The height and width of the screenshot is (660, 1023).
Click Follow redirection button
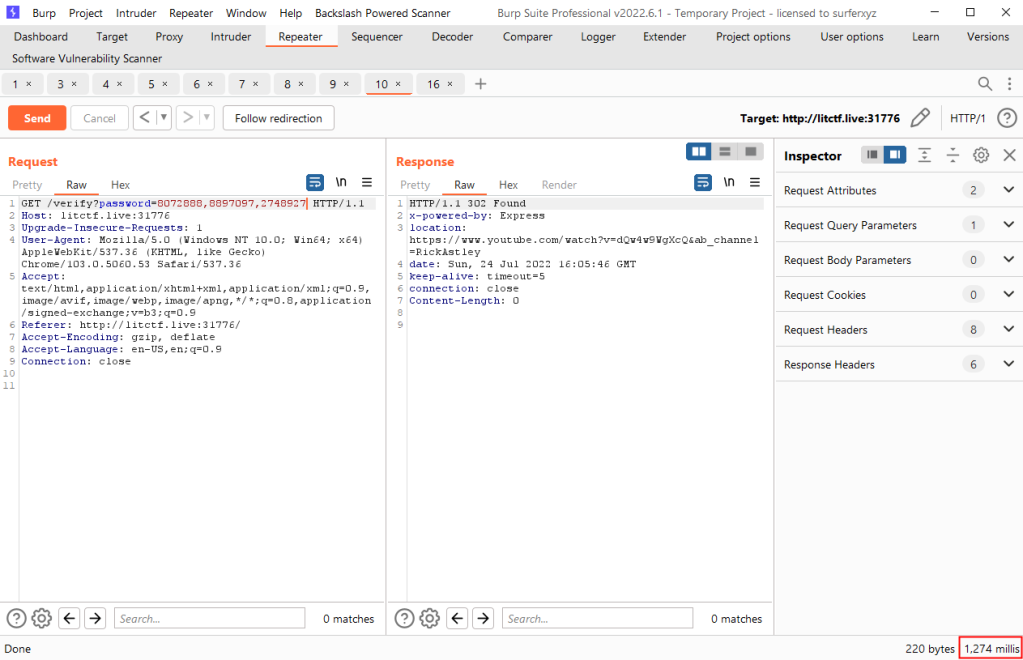click(x=278, y=118)
